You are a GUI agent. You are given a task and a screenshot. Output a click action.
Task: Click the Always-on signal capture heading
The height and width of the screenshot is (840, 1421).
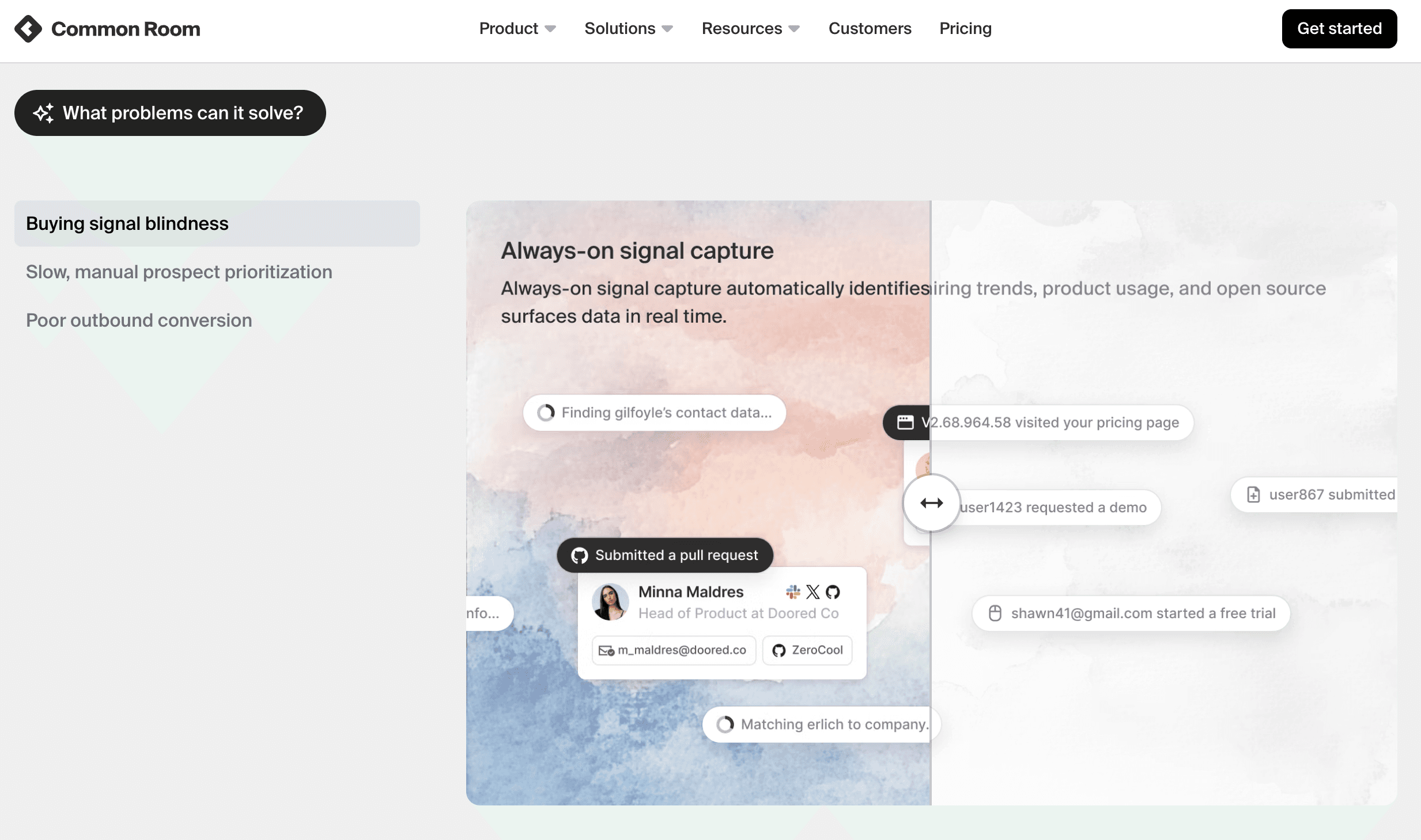pos(637,251)
